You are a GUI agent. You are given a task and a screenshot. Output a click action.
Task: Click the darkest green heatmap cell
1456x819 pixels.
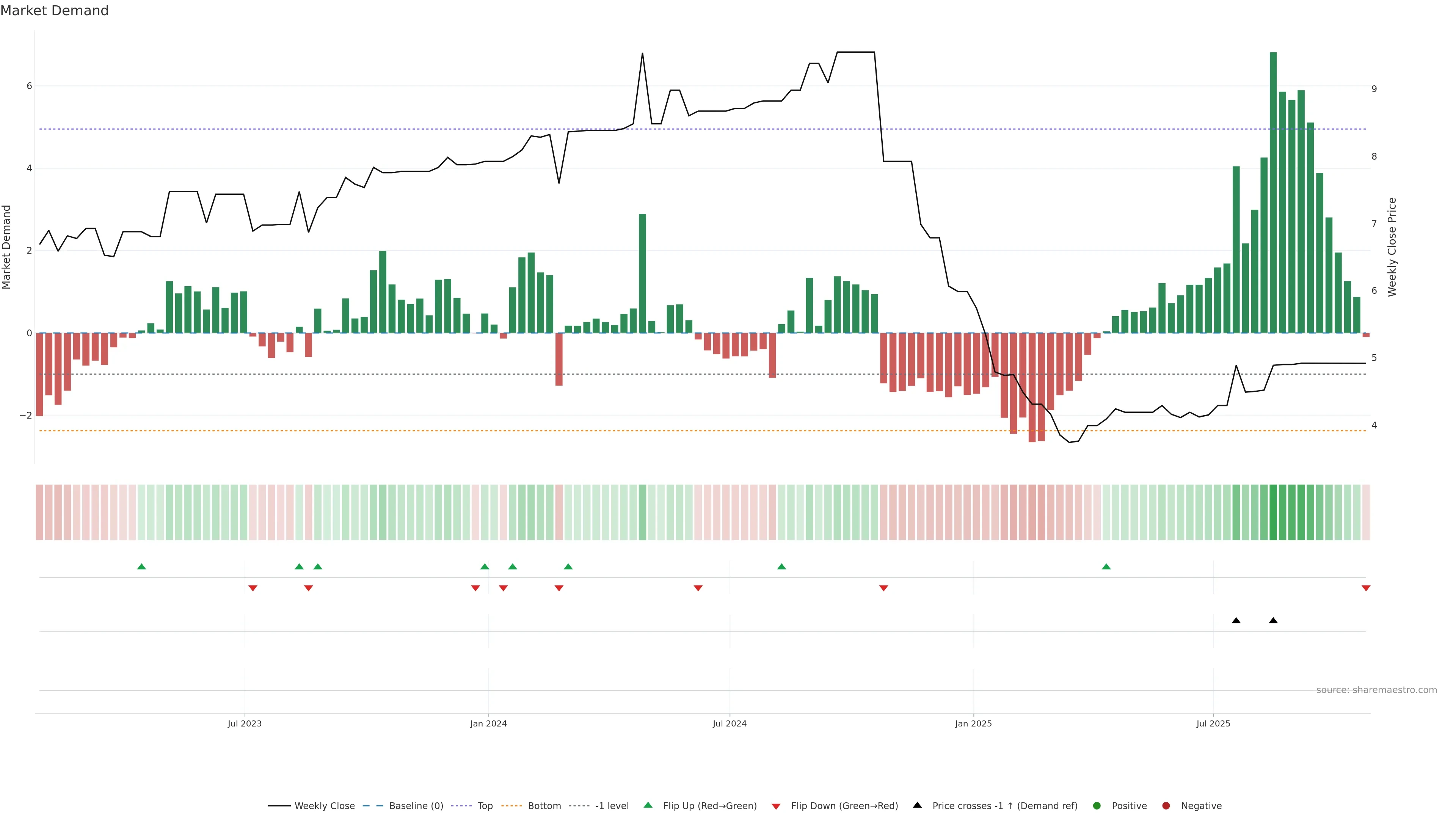click(x=1273, y=512)
